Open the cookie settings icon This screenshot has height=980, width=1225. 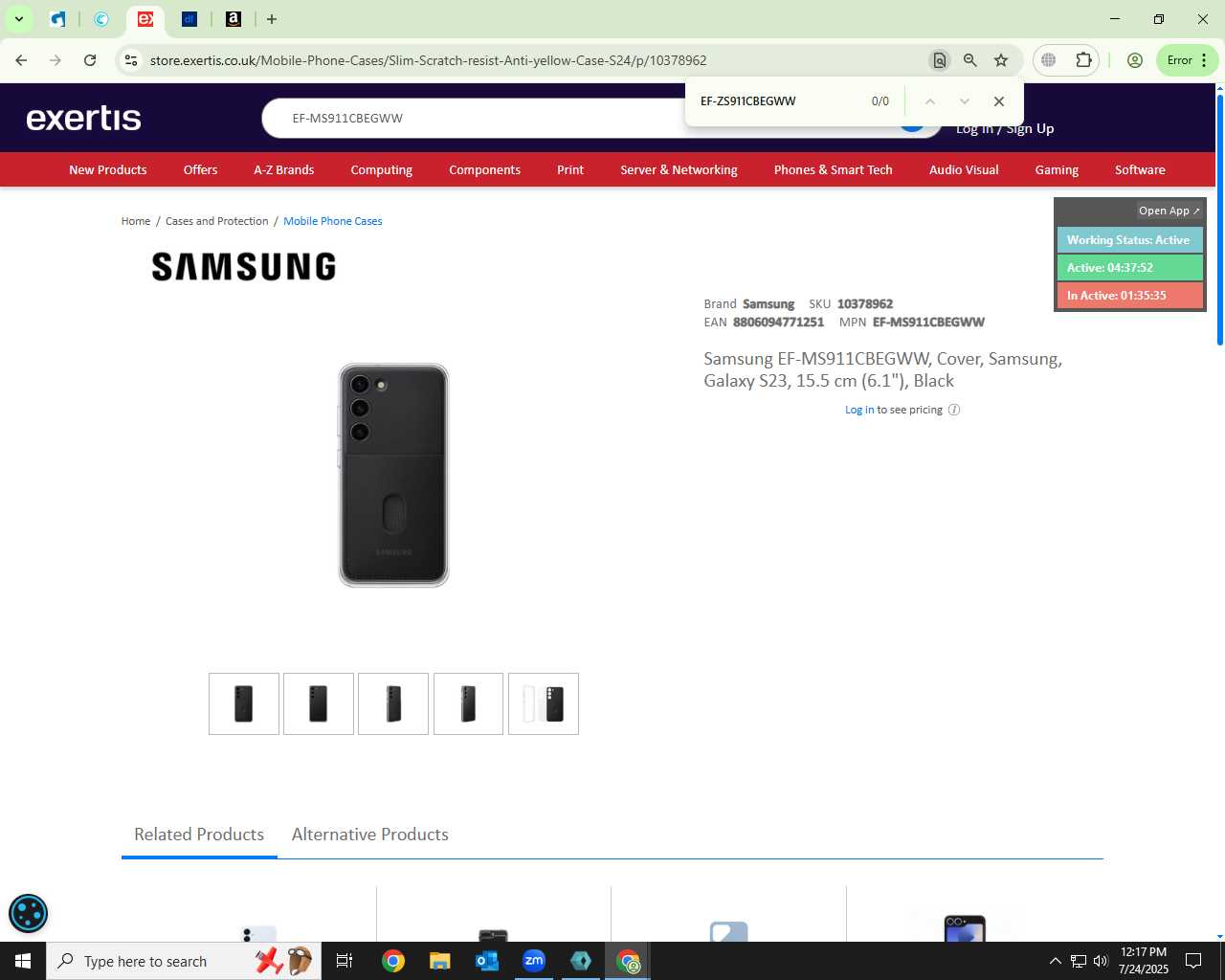28,913
